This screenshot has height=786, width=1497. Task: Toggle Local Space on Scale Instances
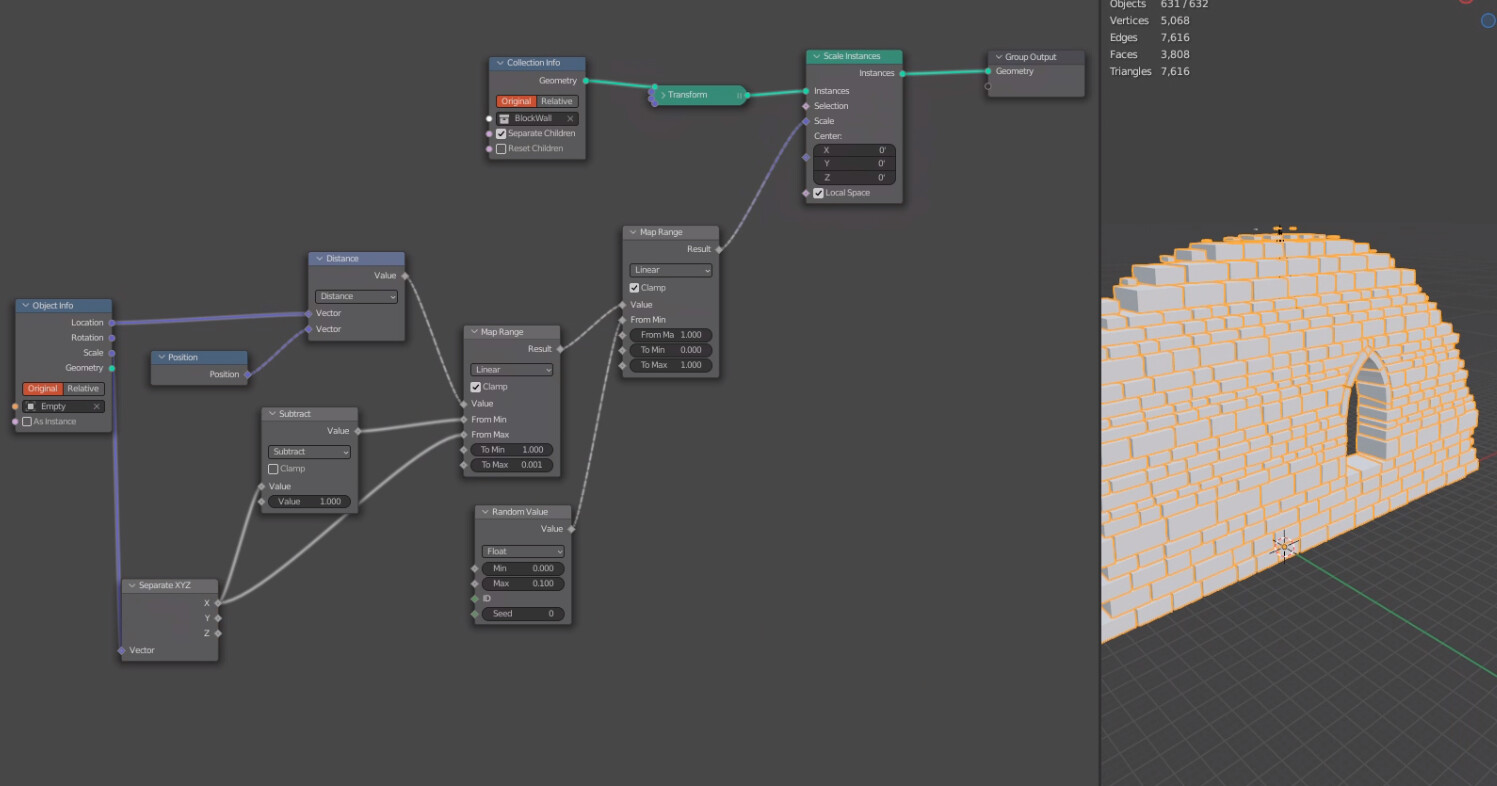tap(819, 193)
